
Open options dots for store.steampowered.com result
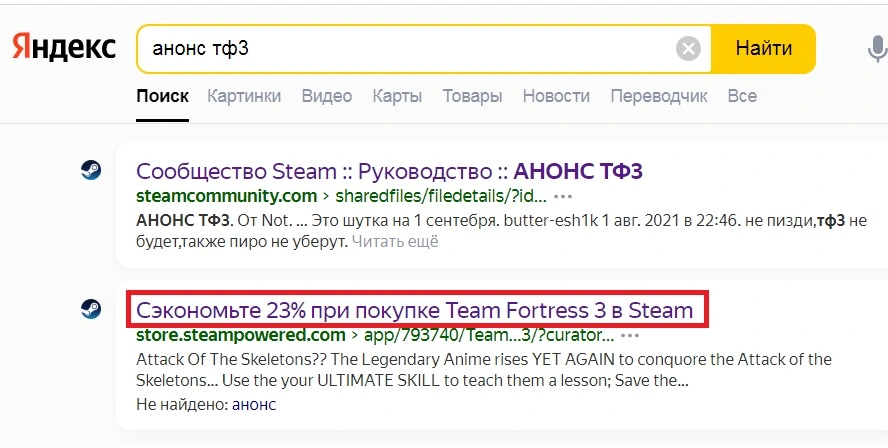tap(630, 336)
